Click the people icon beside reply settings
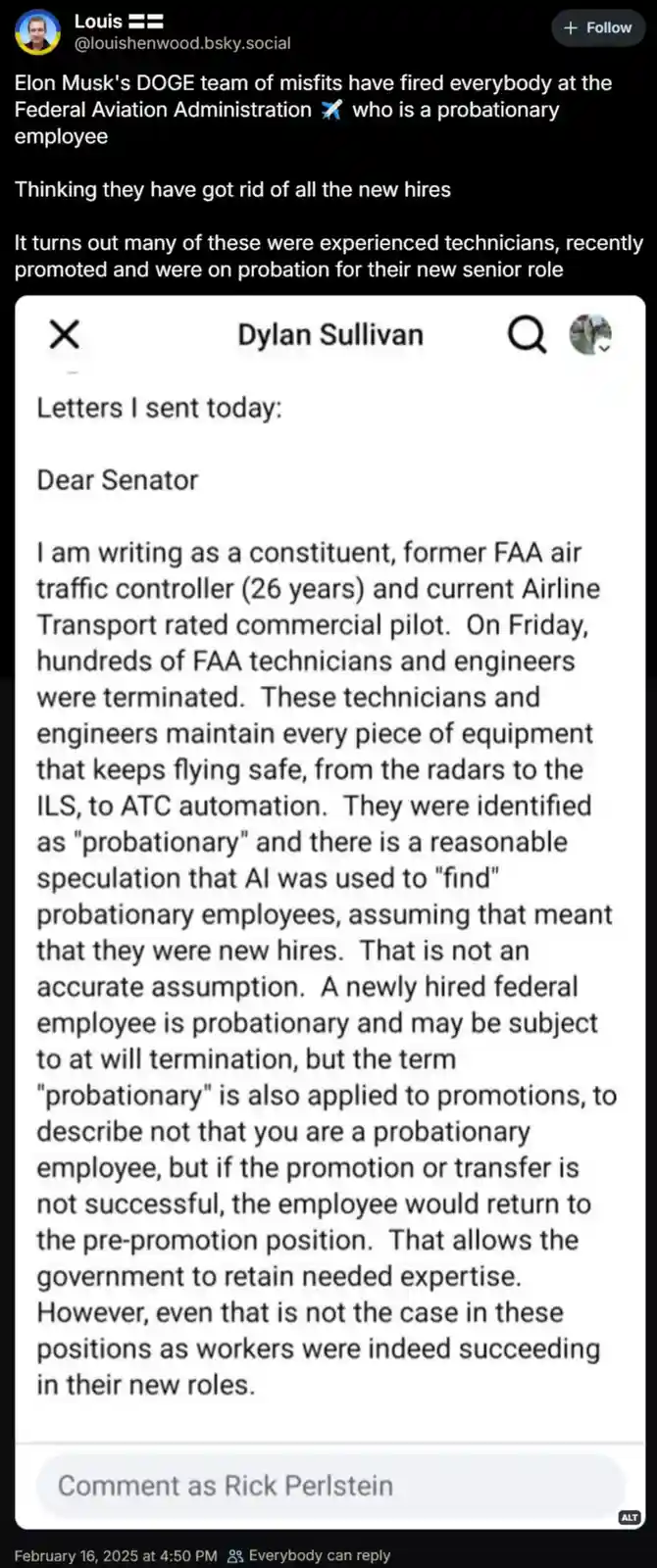657x1568 pixels. click(235, 1555)
